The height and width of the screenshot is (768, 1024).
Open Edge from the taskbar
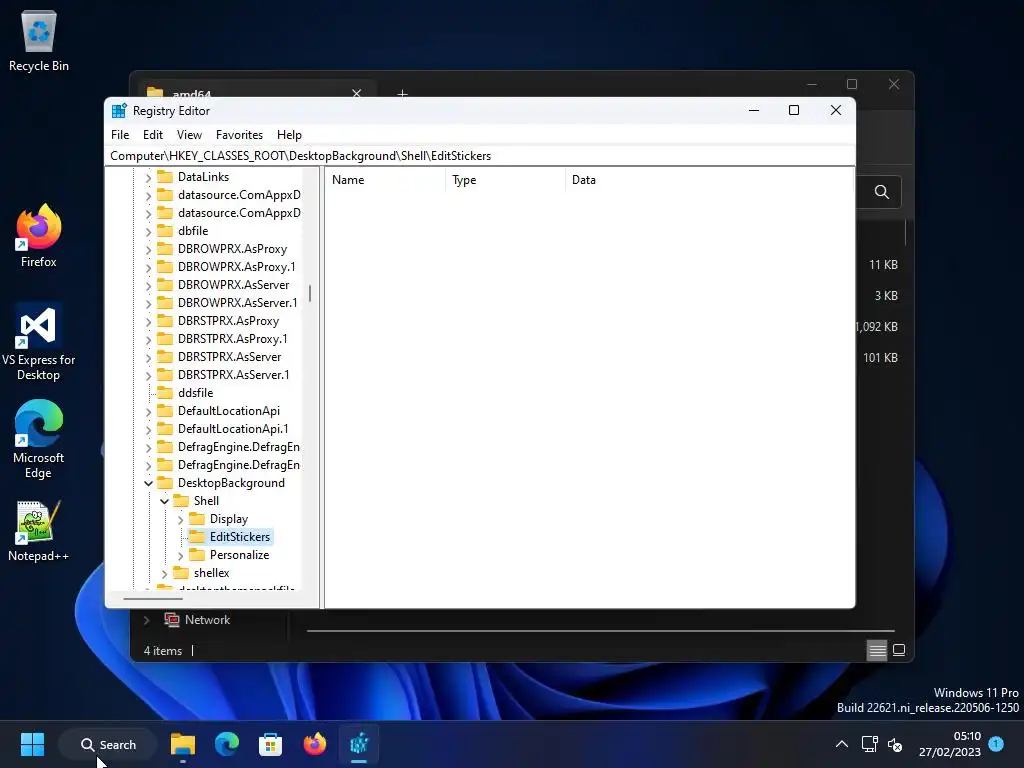tap(227, 744)
